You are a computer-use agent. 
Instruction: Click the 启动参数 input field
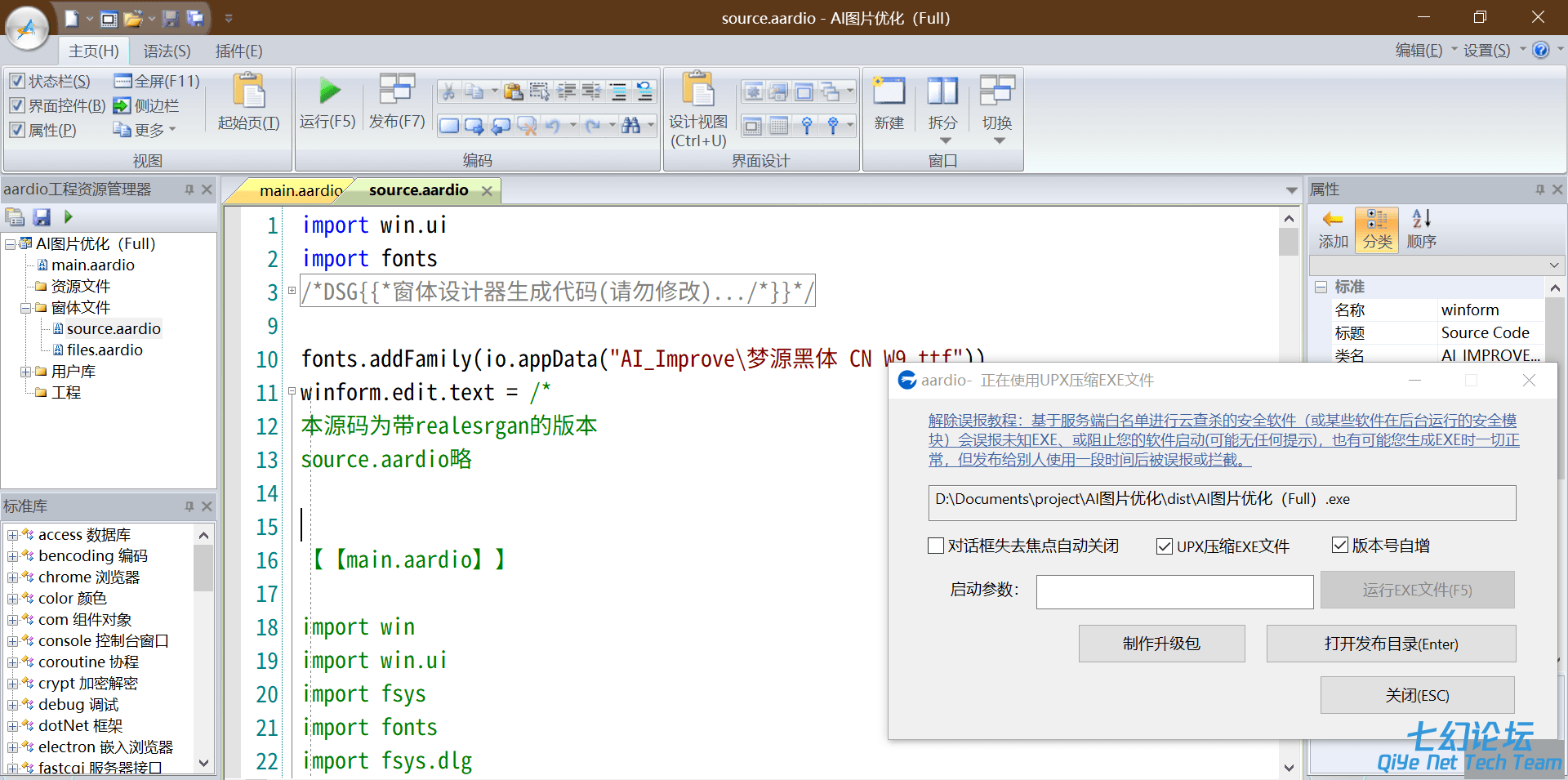click(1174, 591)
